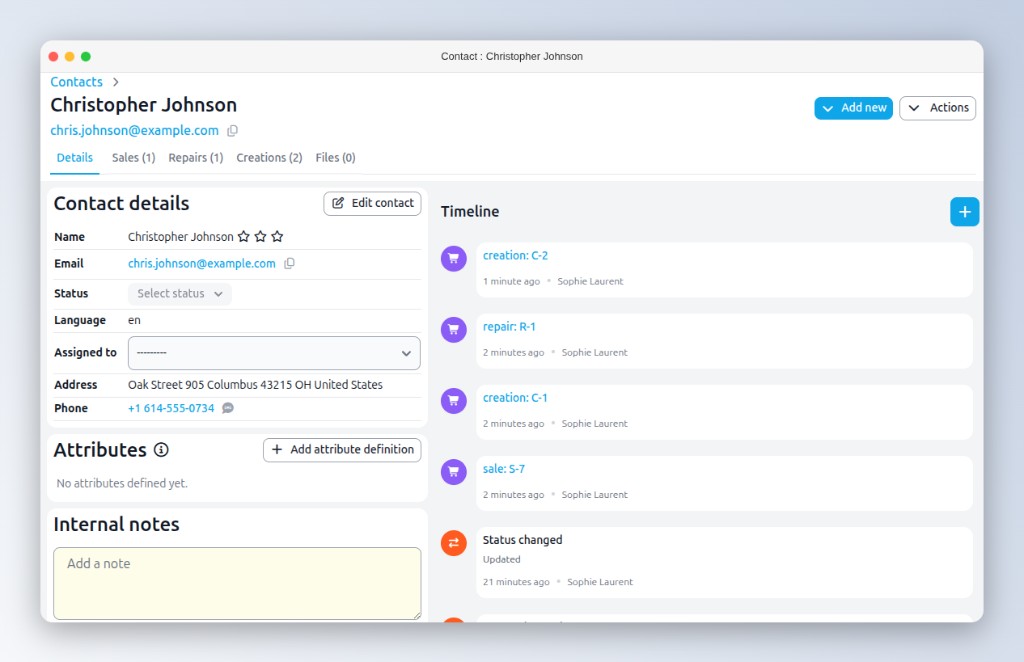This screenshot has width=1024, height=662.
Task: Switch to the Sales (1) tab
Action: tap(133, 158)
